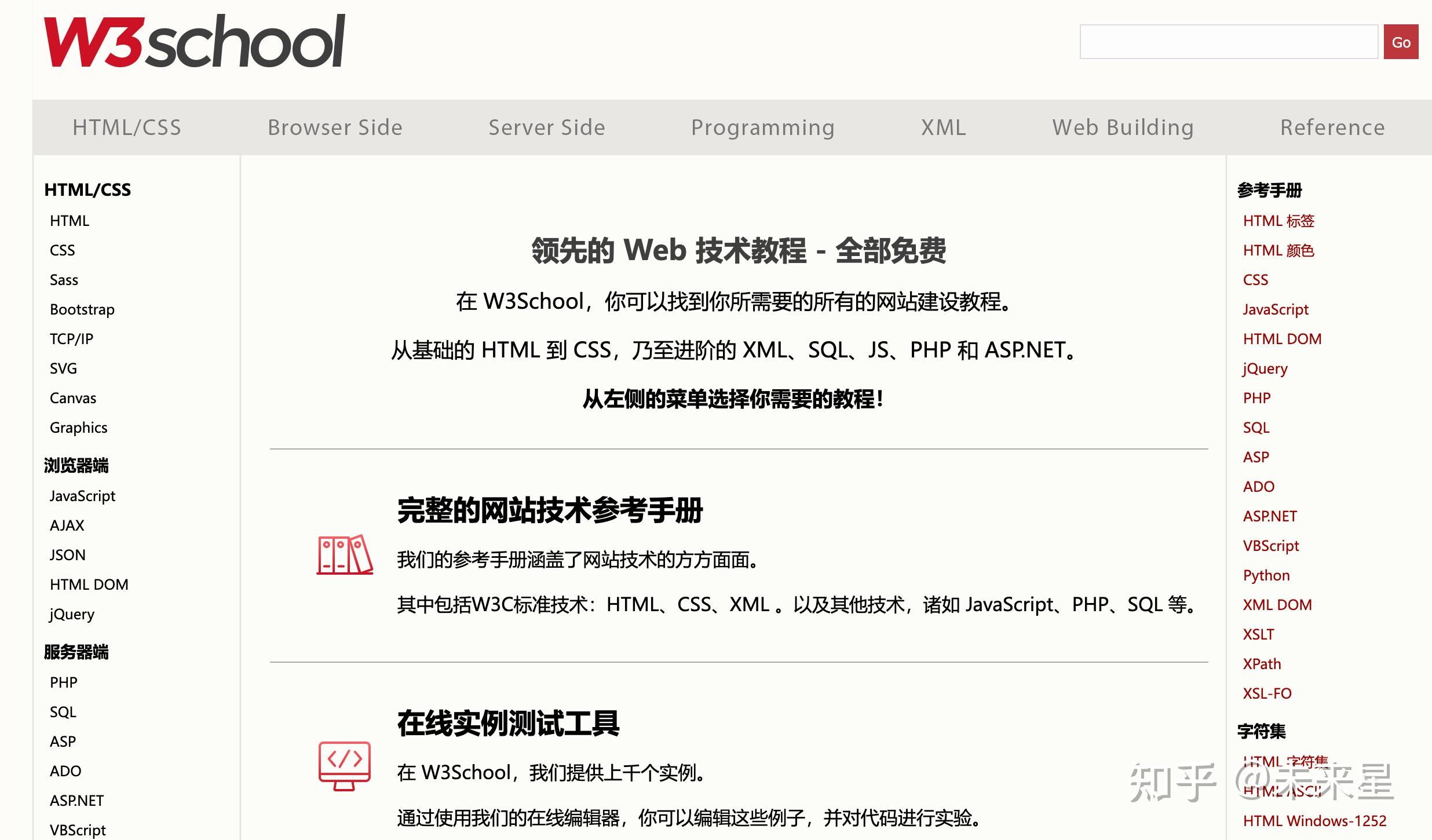Open the Server Side navigation menu
The height and width of the screenshot is (840, 1432).
click(x=547, y=127)
